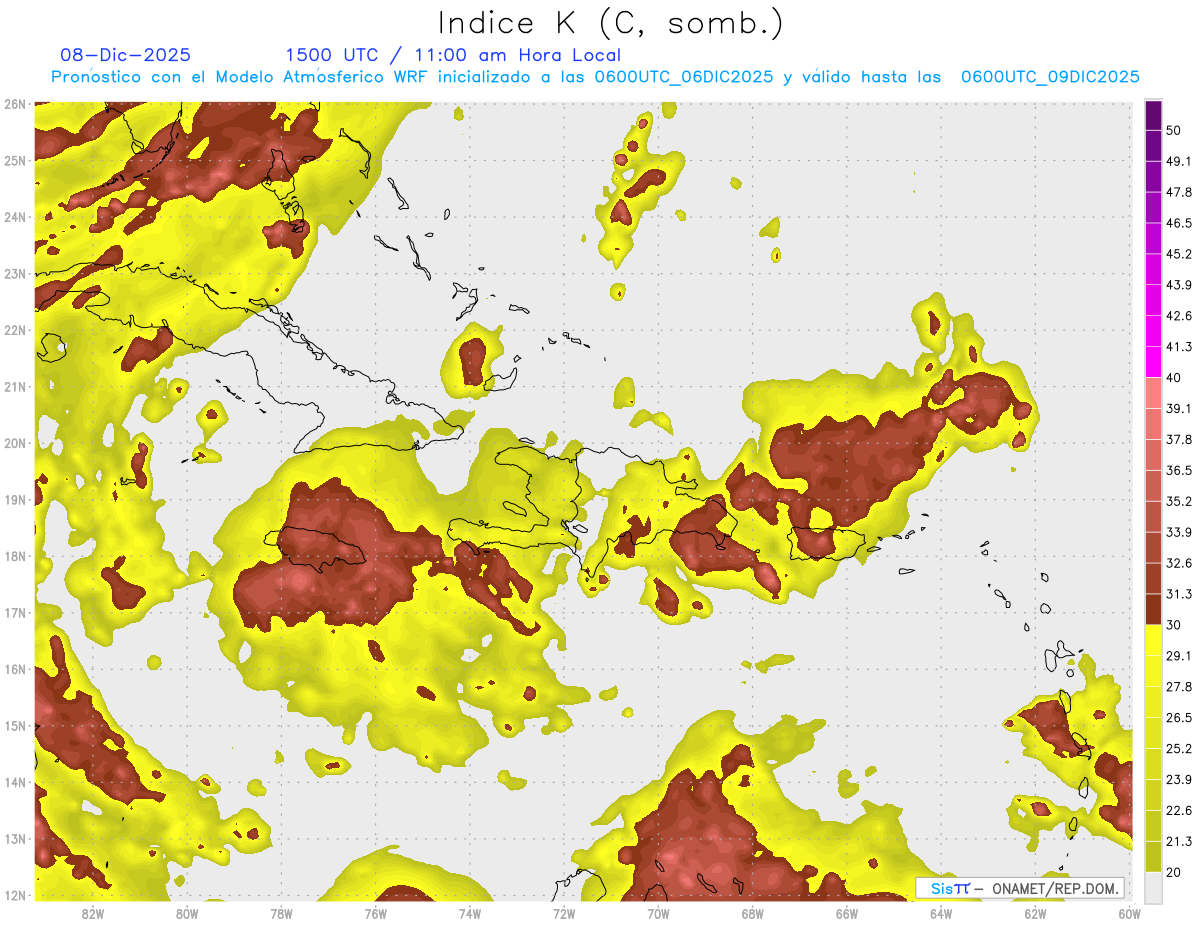1200x927 pixels.
Task: Pick the dark brown legend swatch between 30 and 31.3
Action: 1153,609
